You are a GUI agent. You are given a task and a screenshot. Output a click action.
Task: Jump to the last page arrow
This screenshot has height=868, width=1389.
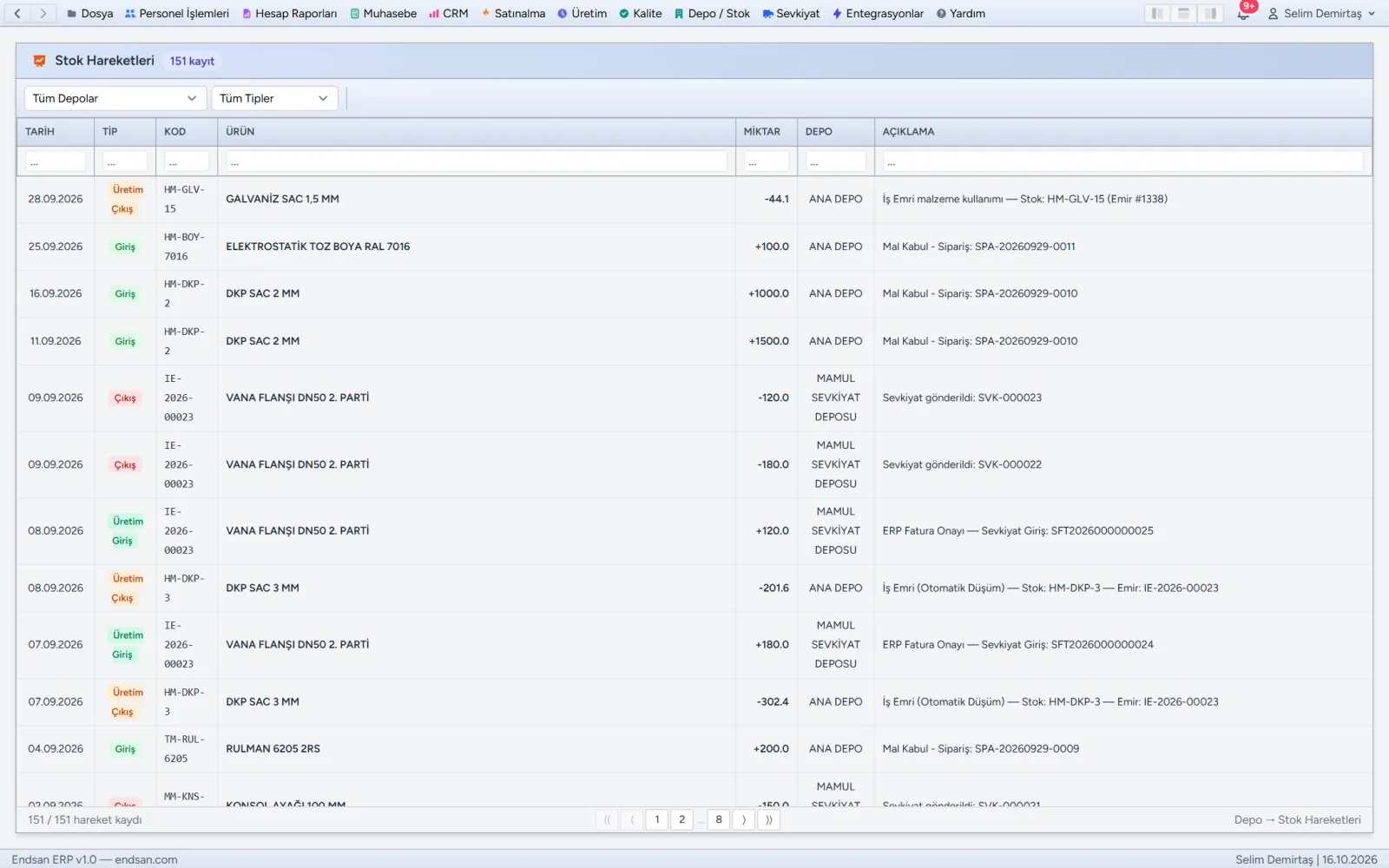(x=768, y=819)
